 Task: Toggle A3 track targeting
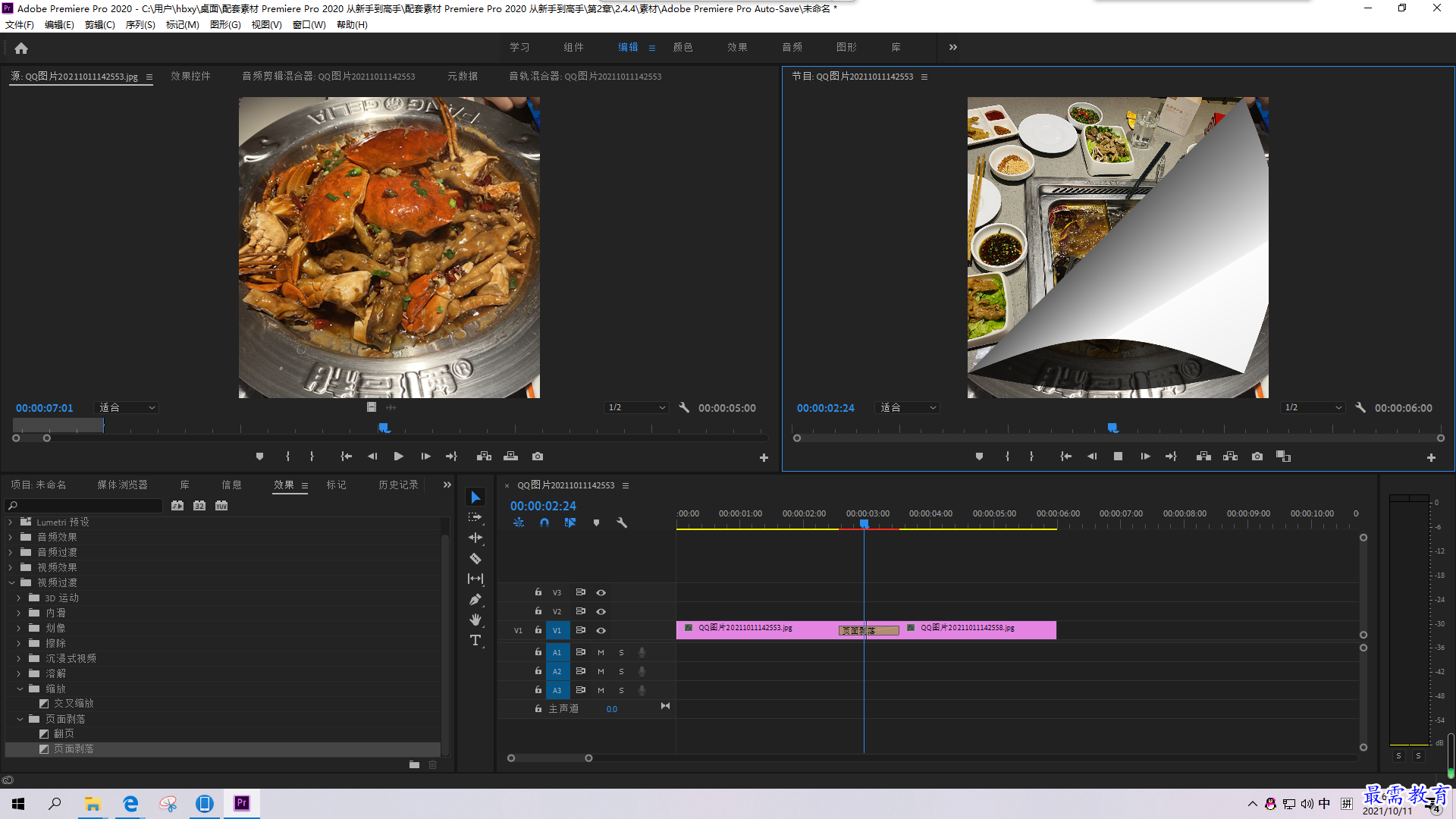[557, 690]
